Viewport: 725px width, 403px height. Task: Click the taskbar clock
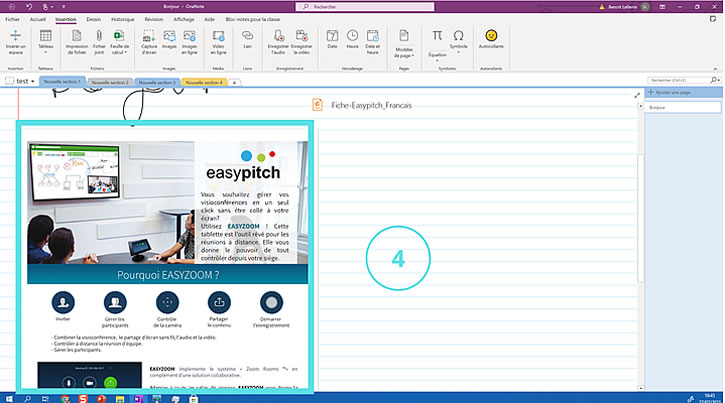pos(710,398)
